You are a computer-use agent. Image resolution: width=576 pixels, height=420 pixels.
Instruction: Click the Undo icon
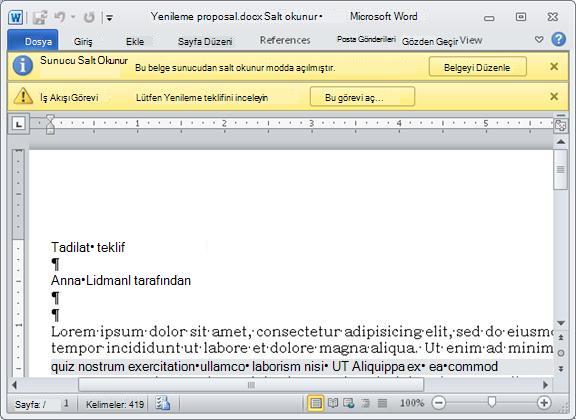coord(60,17)
